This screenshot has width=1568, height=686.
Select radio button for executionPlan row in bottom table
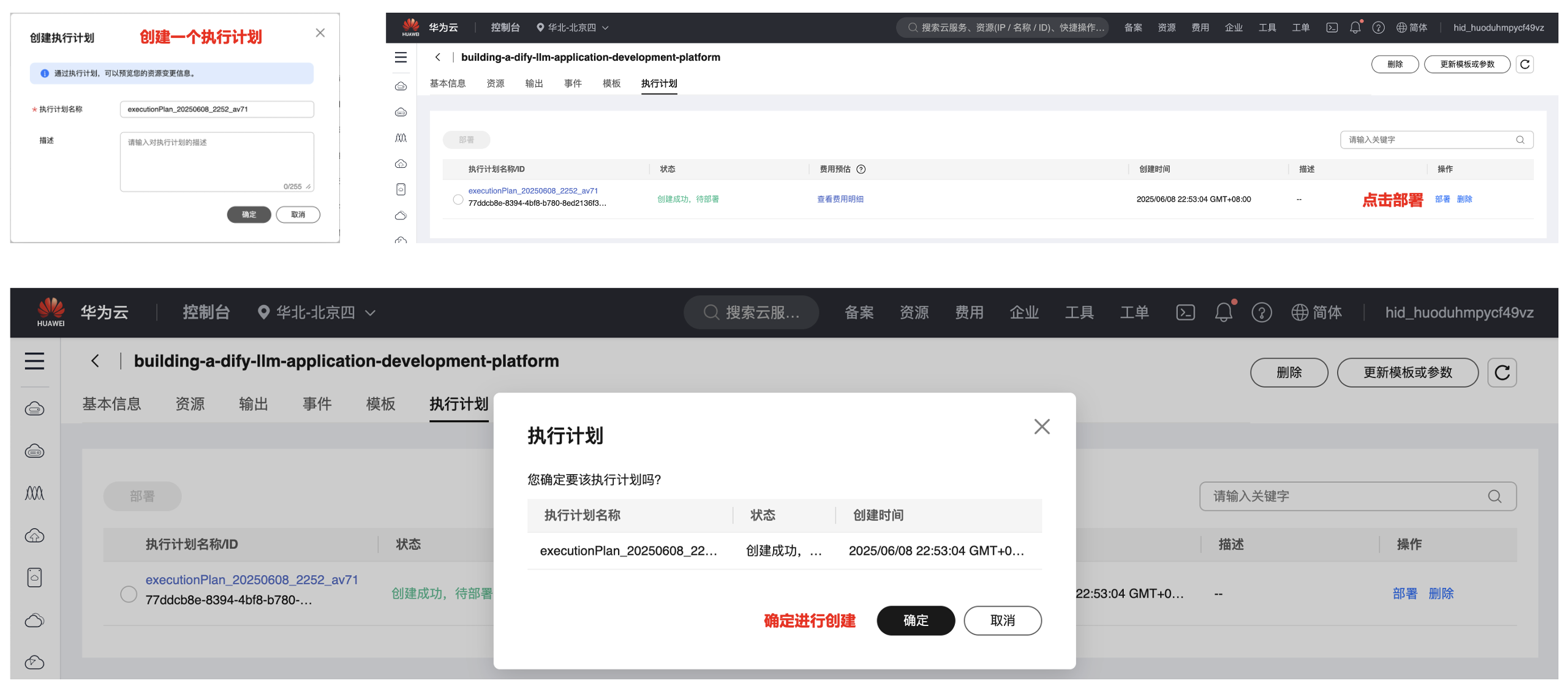click(x=128, y=594)
